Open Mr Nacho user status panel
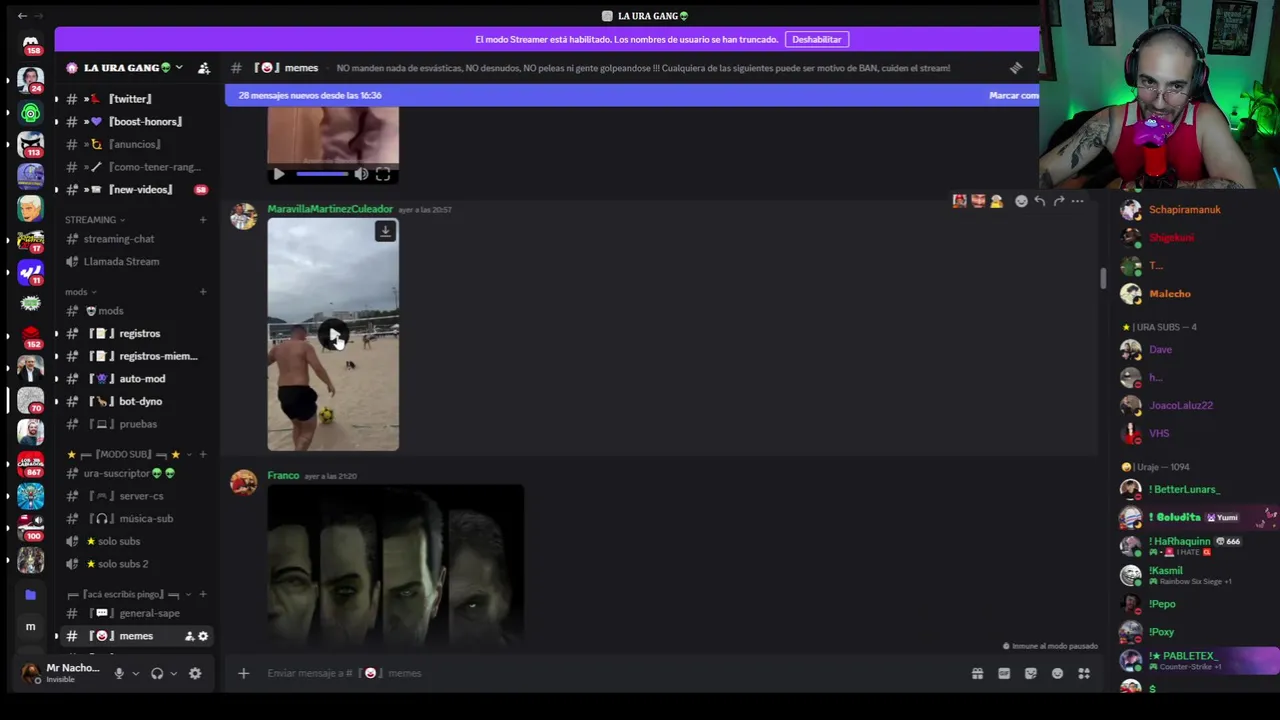The height and width of the screenshot is (720, 1280). [x=64, y=673]
